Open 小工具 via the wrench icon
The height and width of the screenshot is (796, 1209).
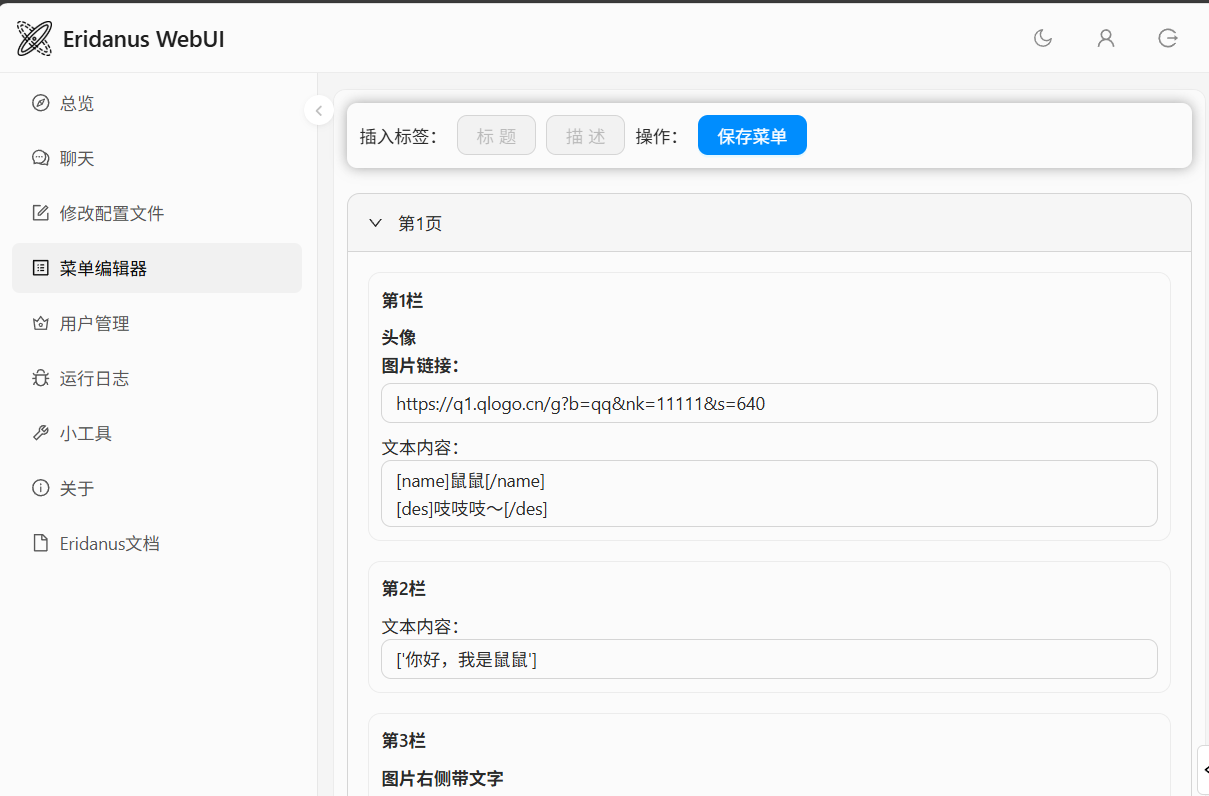(x=41, y=433)
